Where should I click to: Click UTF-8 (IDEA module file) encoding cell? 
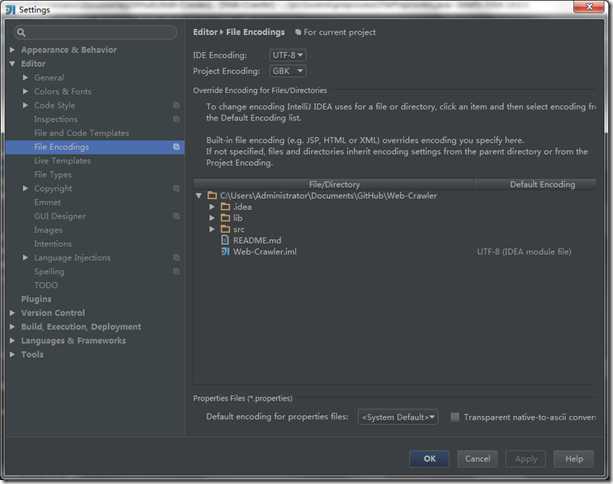coord(524,252)
